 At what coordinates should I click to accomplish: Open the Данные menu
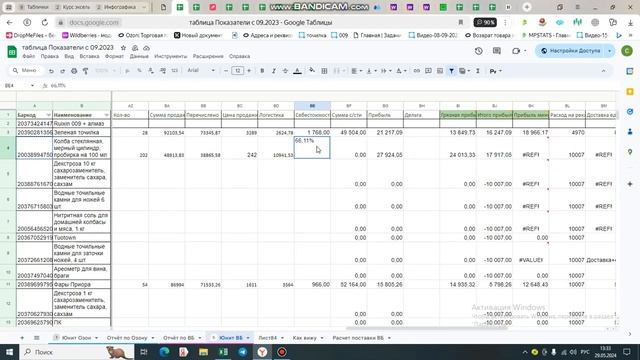coord(139,56)
